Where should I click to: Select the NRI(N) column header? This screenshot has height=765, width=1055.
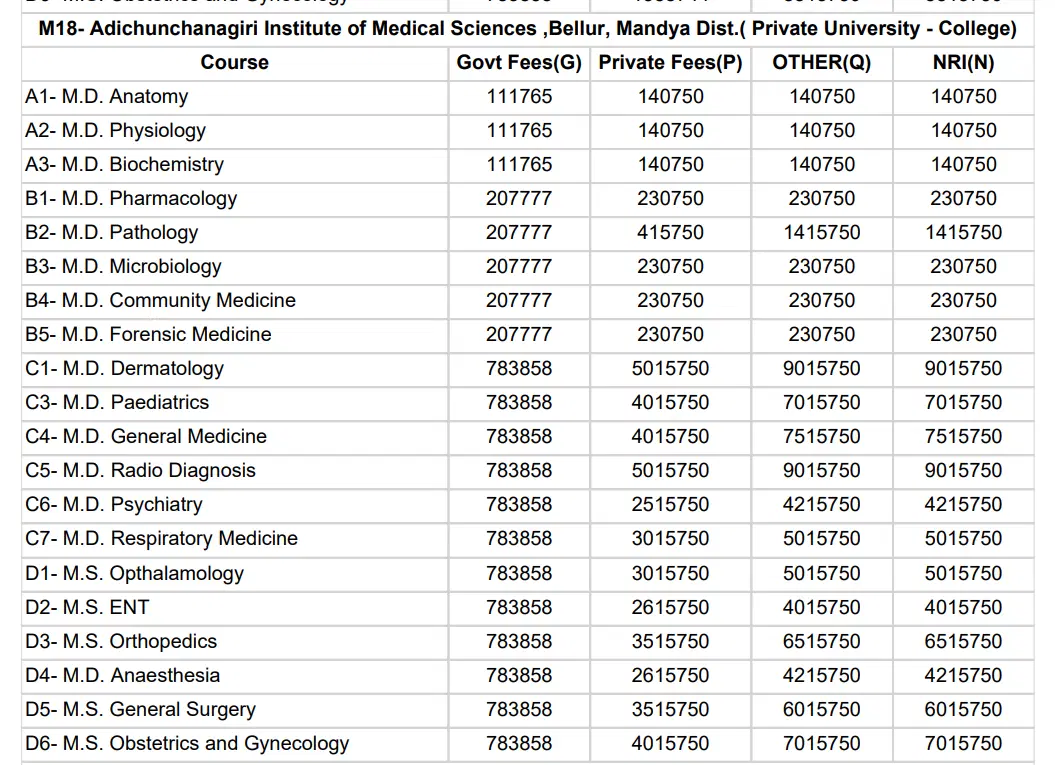click(963, 63)
